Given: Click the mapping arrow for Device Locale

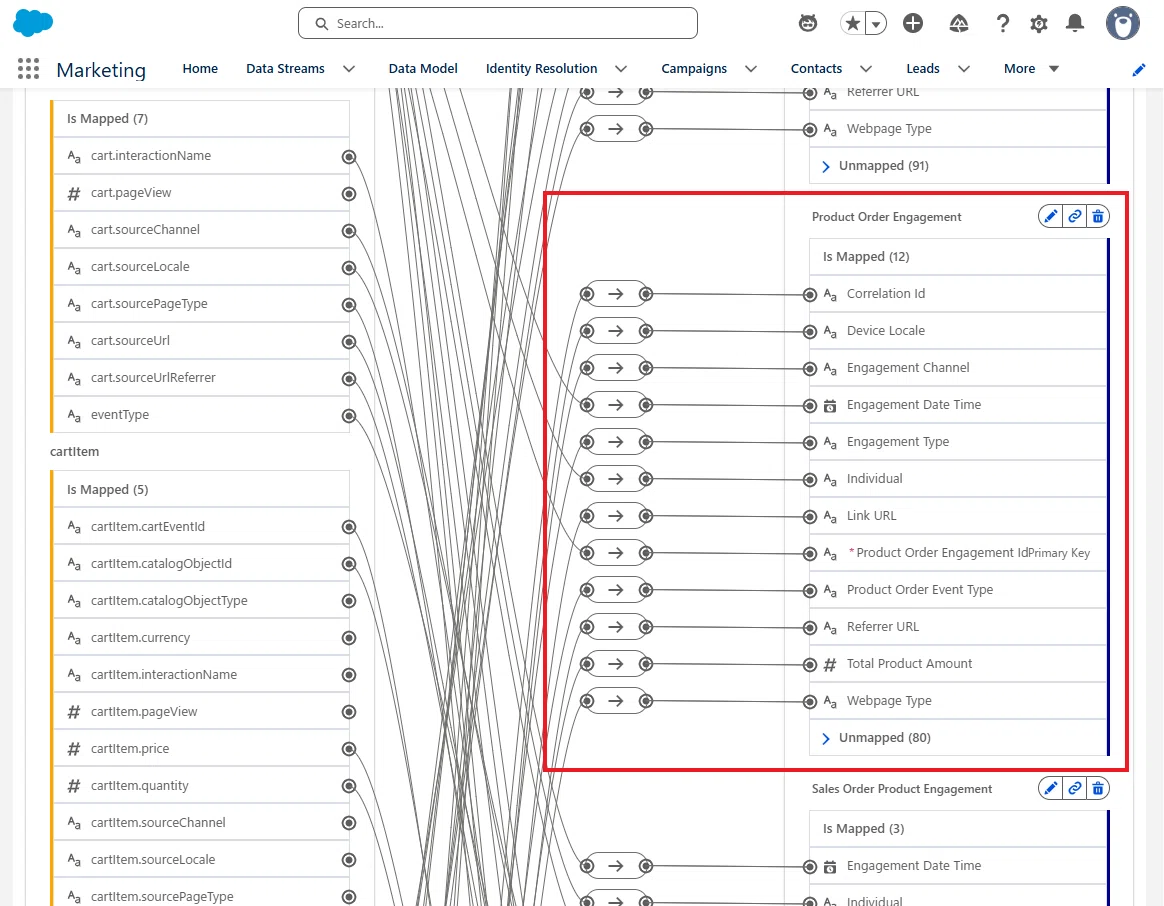Looking at the screenshot, I should (x=616, y=331).
